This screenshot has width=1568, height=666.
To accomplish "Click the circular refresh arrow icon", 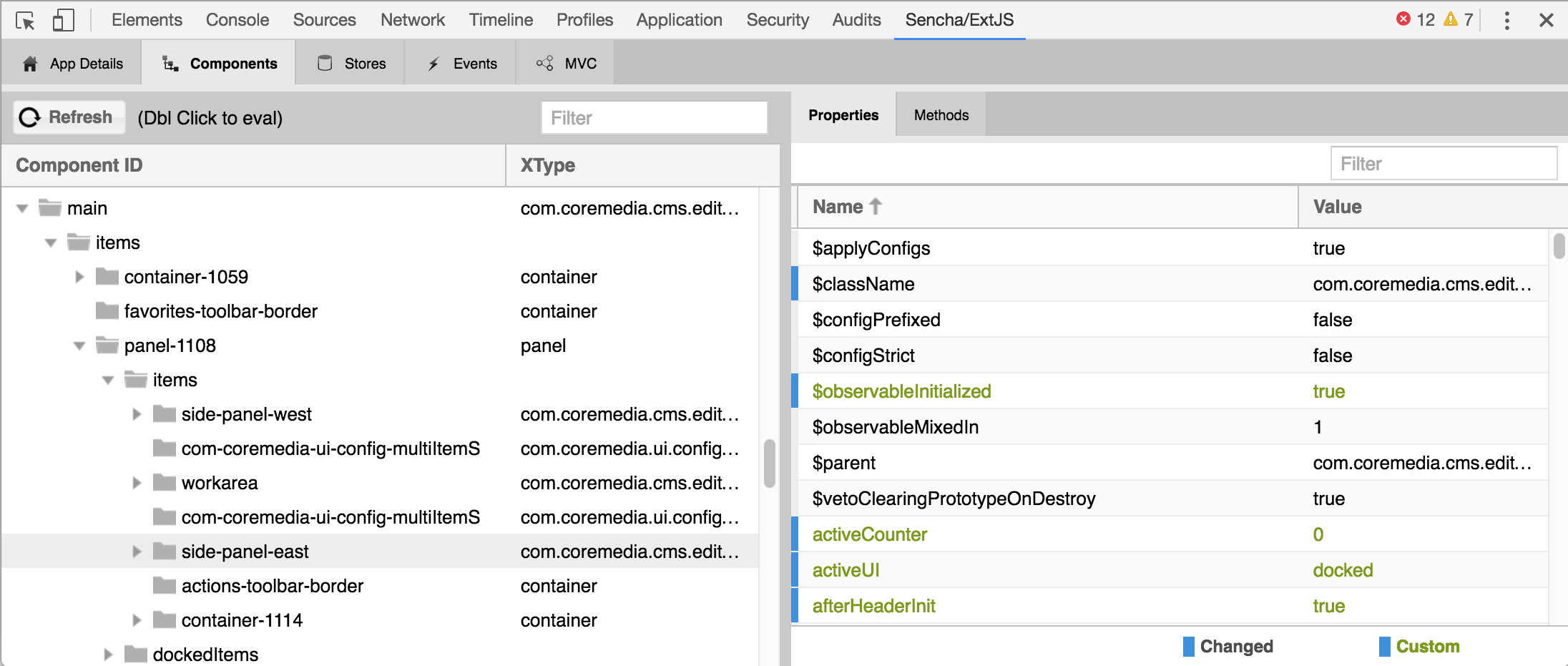I will [29, 117].
